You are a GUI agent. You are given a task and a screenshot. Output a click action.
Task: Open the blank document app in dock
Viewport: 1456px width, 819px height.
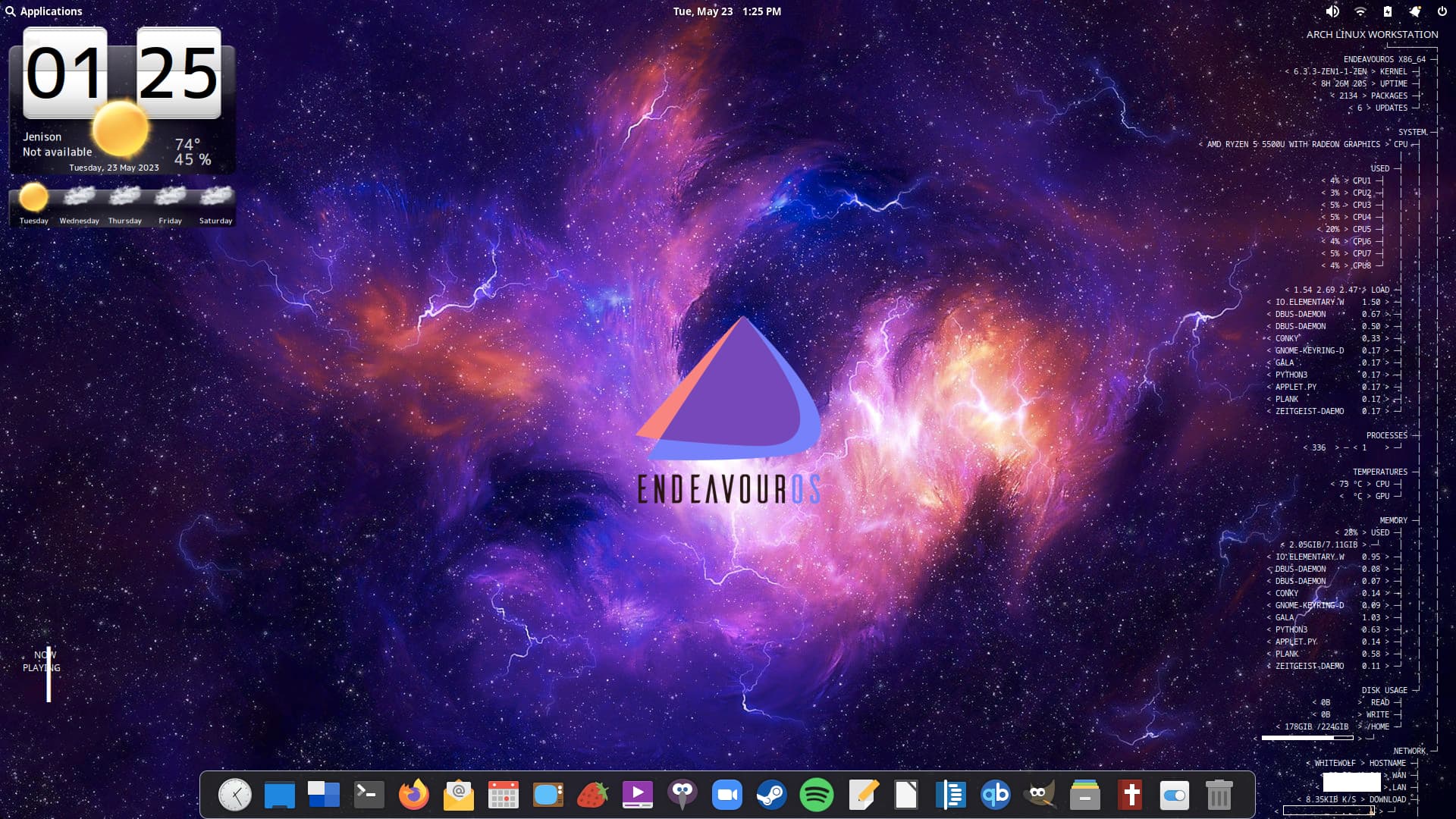click(906, 795)
